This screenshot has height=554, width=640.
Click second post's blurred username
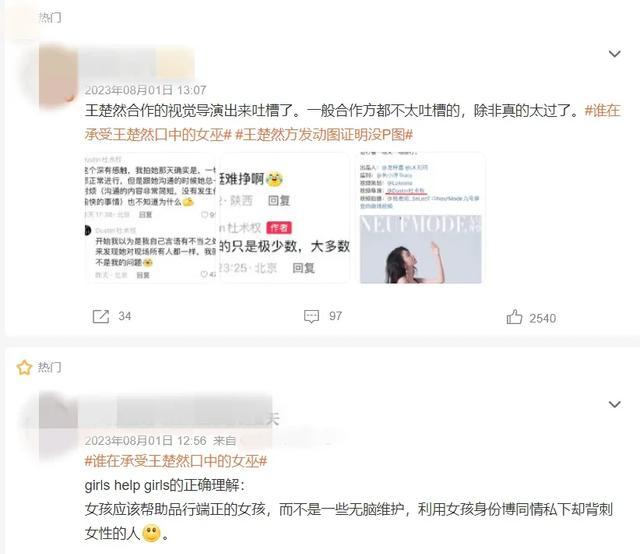178,412
